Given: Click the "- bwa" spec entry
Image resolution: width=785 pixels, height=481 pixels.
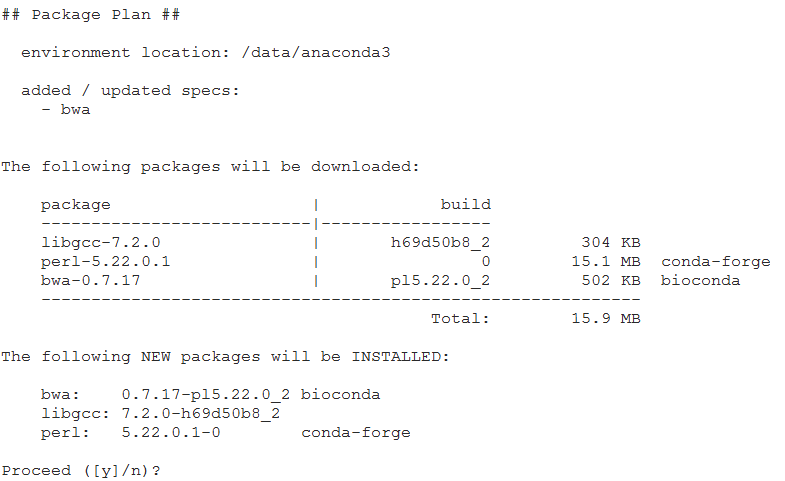Looking at the screenshot, I should click(x=65, y=110).
